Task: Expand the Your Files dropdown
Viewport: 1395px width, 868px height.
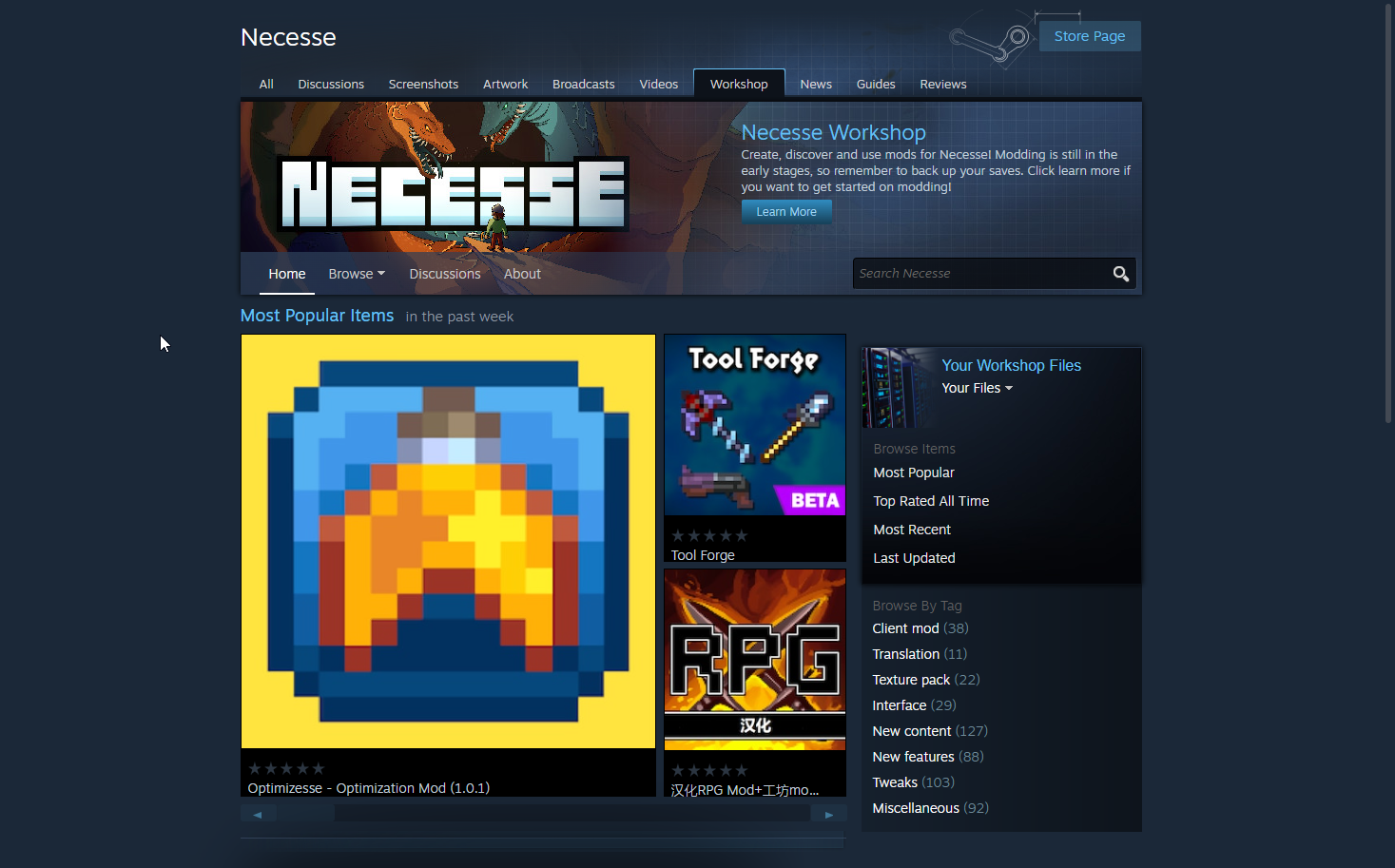Action: (977, 388)
